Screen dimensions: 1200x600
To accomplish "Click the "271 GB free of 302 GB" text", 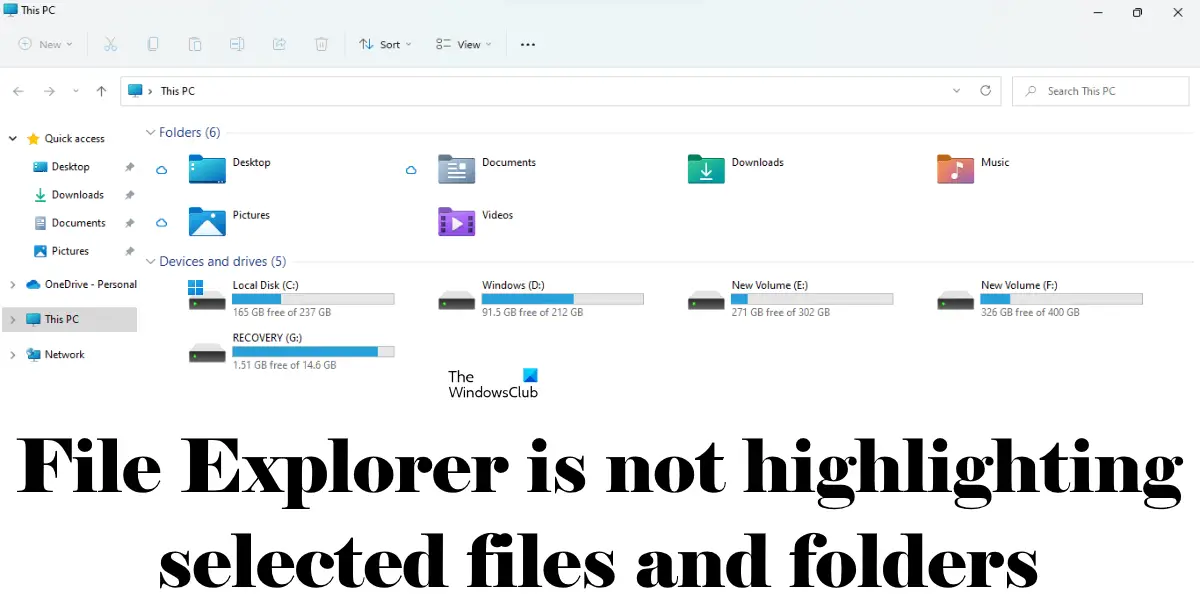I will [x=781, y=313].
